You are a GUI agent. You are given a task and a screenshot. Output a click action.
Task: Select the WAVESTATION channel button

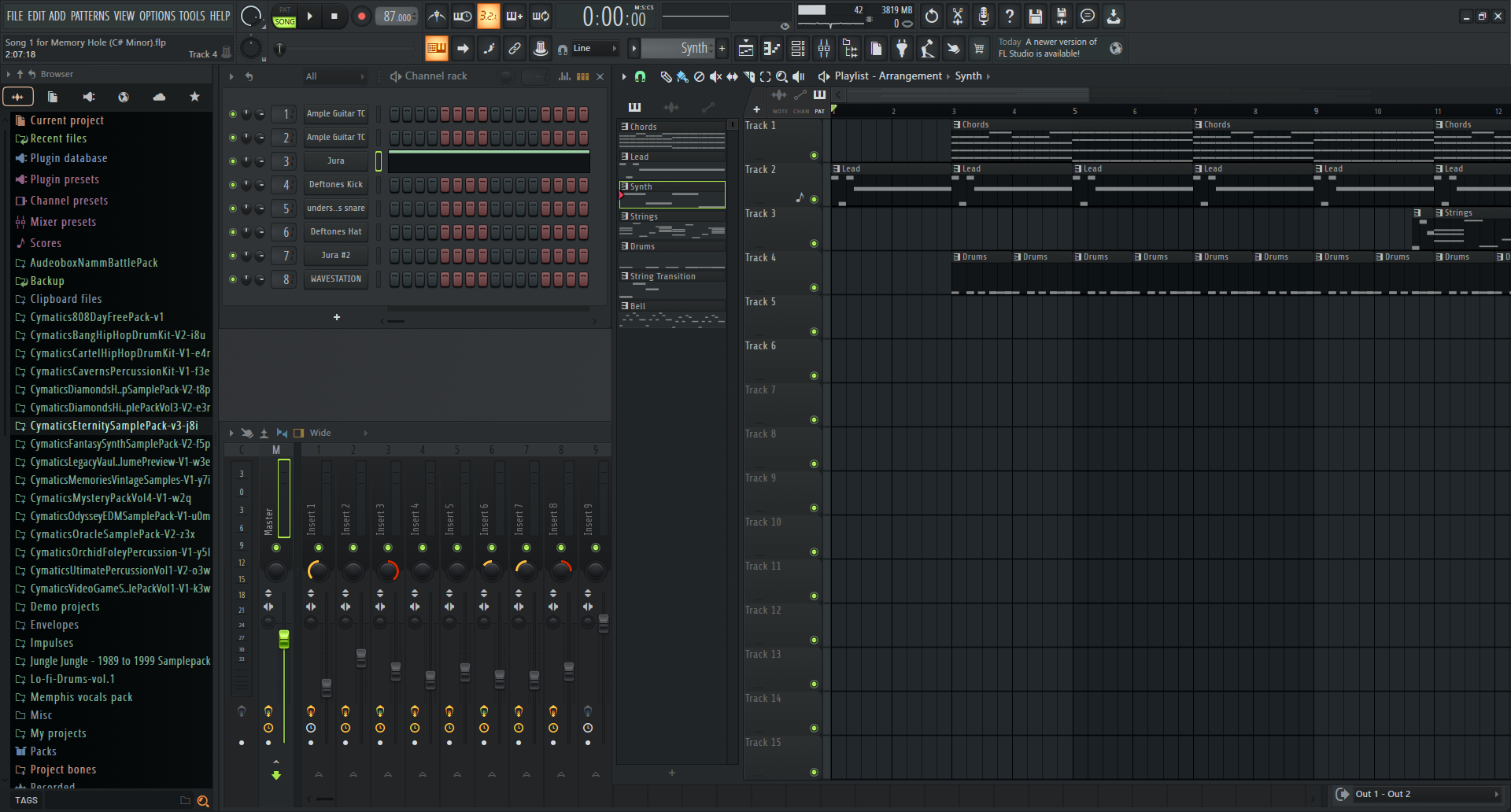click(336, 279)
